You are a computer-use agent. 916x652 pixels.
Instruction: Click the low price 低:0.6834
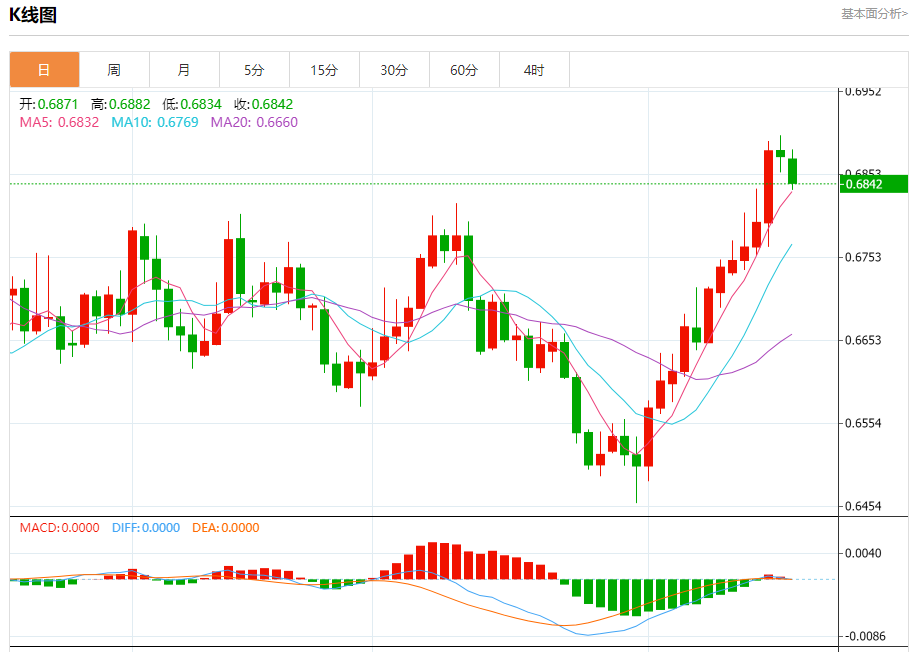pos(192,104)
